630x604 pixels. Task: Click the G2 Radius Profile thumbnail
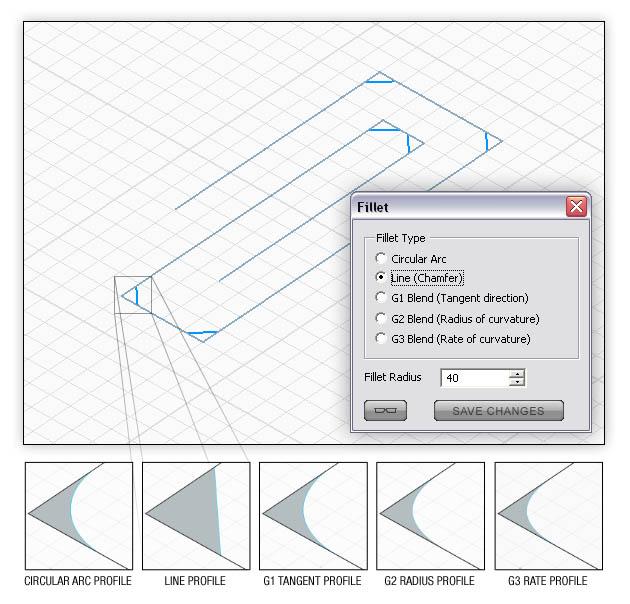430,516
